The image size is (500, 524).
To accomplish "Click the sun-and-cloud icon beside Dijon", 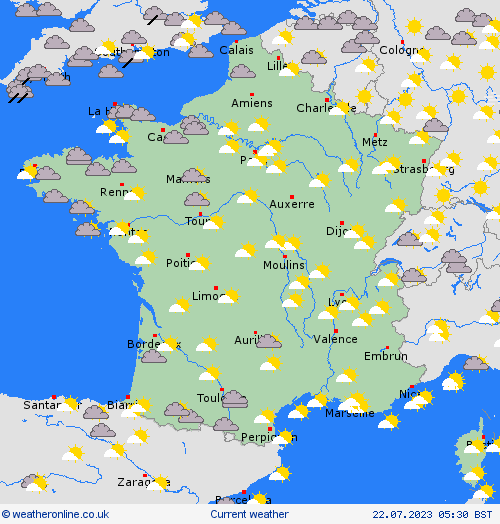I will [x=355, y=230].
